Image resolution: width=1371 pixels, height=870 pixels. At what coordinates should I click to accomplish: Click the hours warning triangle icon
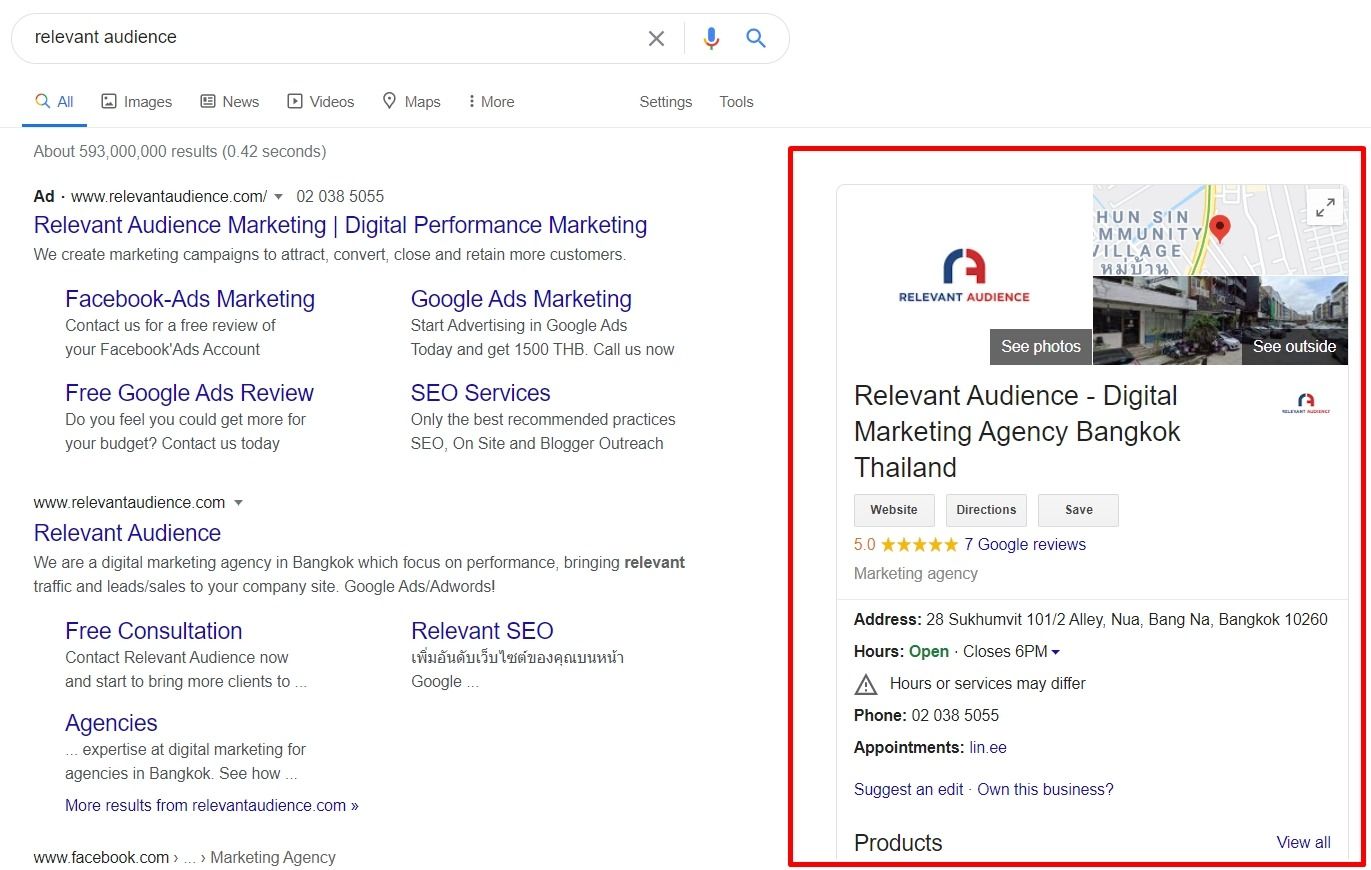click(x=866, y=684)
